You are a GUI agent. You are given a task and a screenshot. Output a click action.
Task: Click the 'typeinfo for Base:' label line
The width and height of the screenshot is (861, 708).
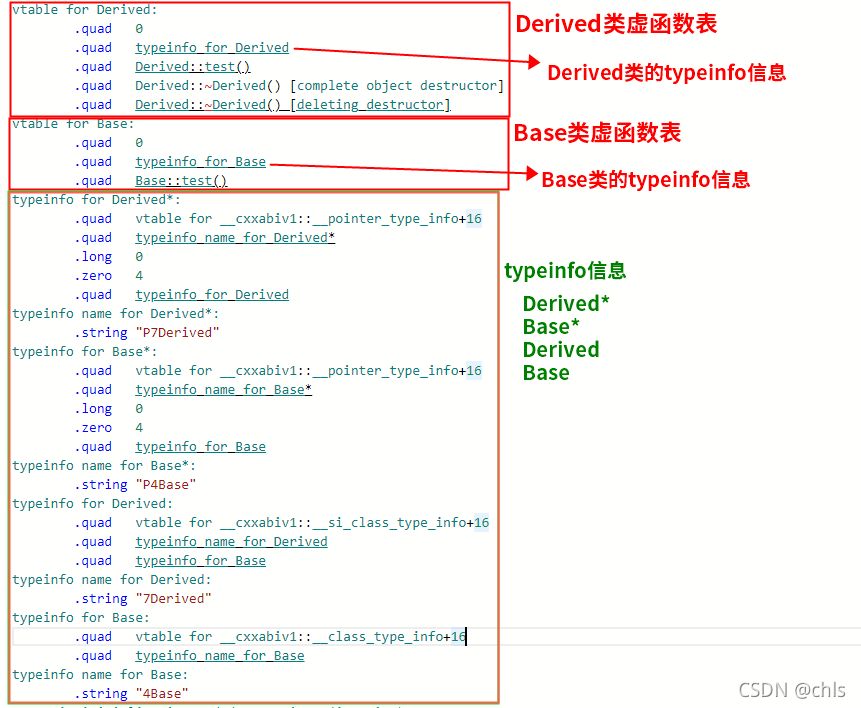pyautogui.click(x=81, y=618)
